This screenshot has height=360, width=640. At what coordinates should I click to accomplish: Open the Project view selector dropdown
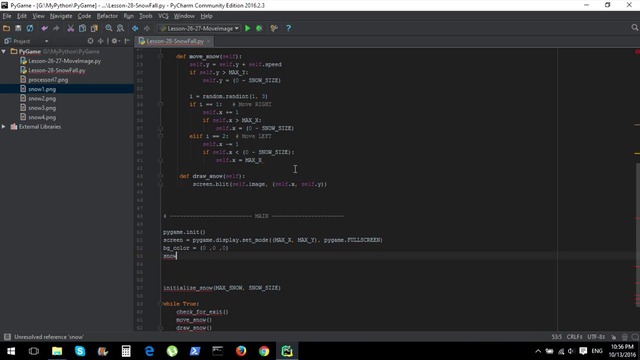pos(26,41)
